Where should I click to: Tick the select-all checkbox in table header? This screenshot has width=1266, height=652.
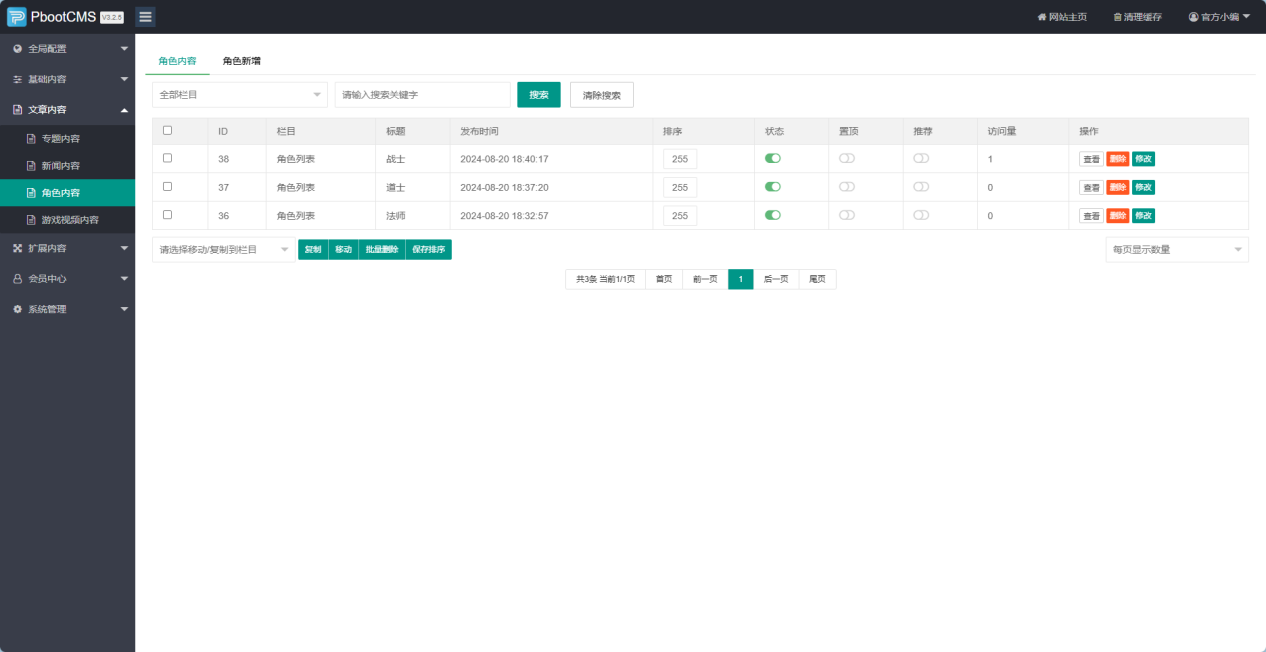[167, 130]
